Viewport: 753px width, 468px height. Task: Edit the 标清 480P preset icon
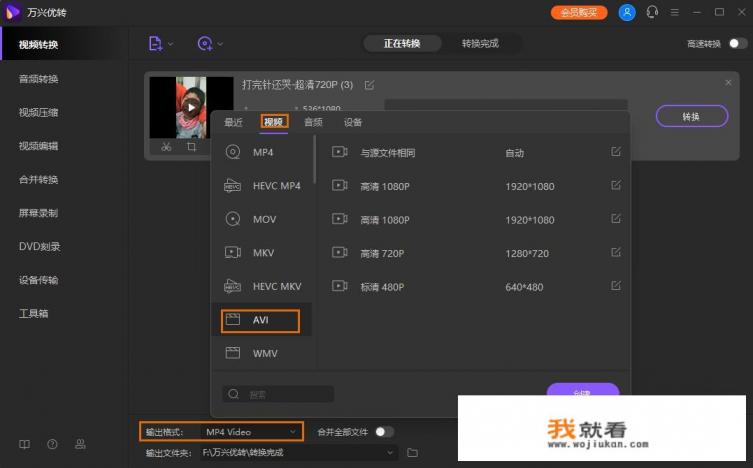tap(616, 286)
